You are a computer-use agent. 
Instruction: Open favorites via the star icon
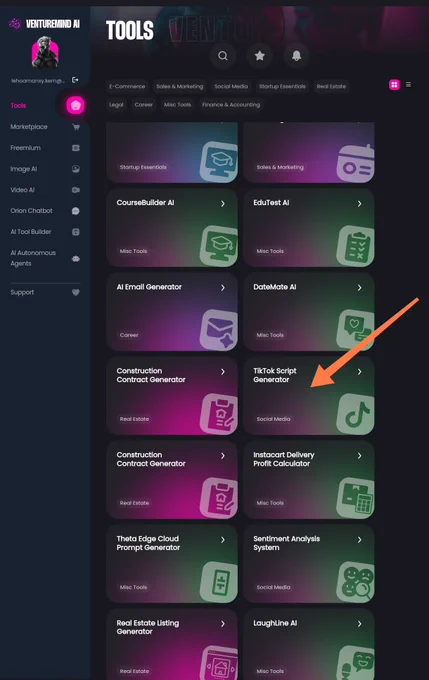click(x=260, y=56)
